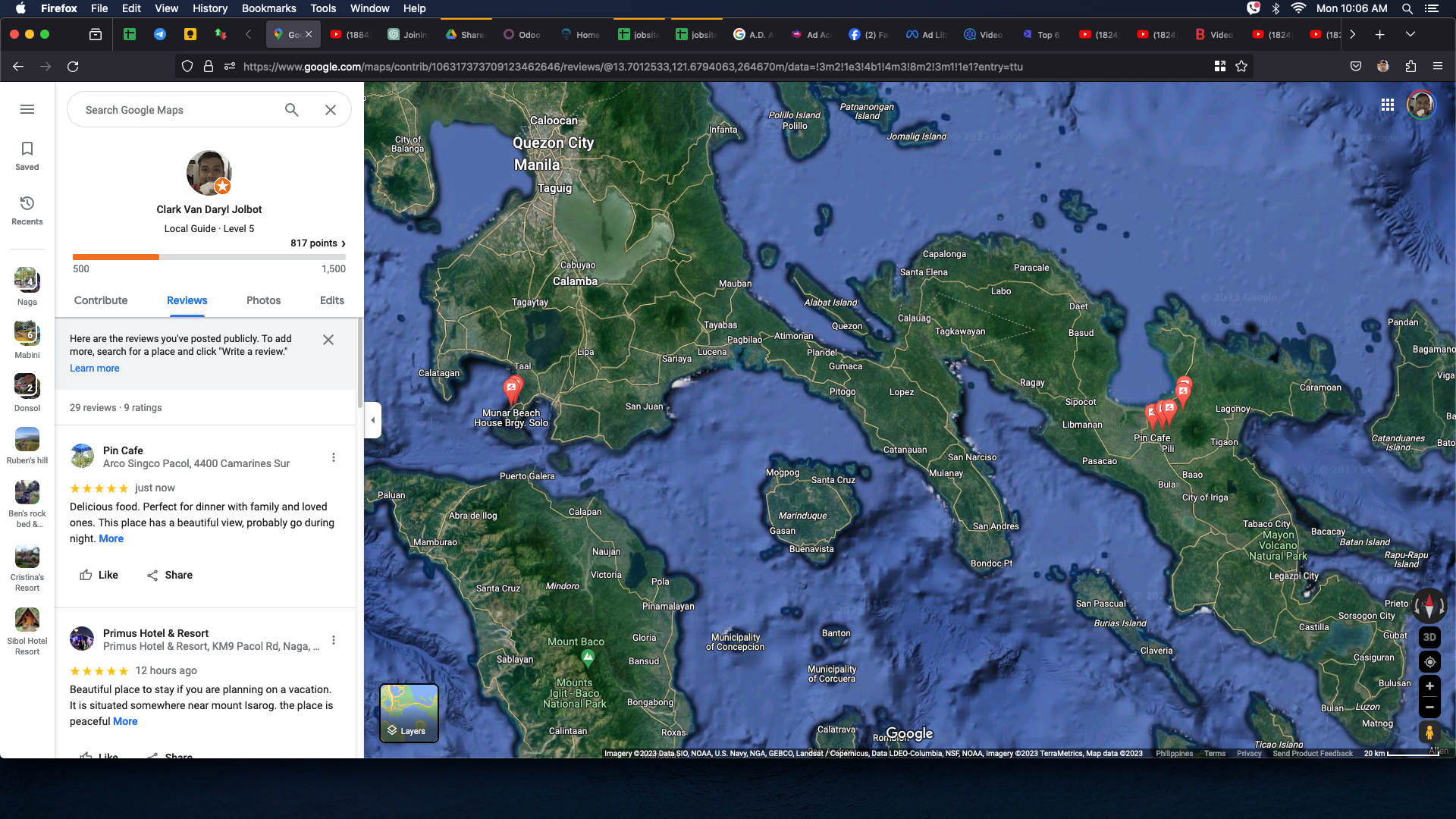
Task: Open Firefox extensions icon
Action: (x=1410, y=67)
